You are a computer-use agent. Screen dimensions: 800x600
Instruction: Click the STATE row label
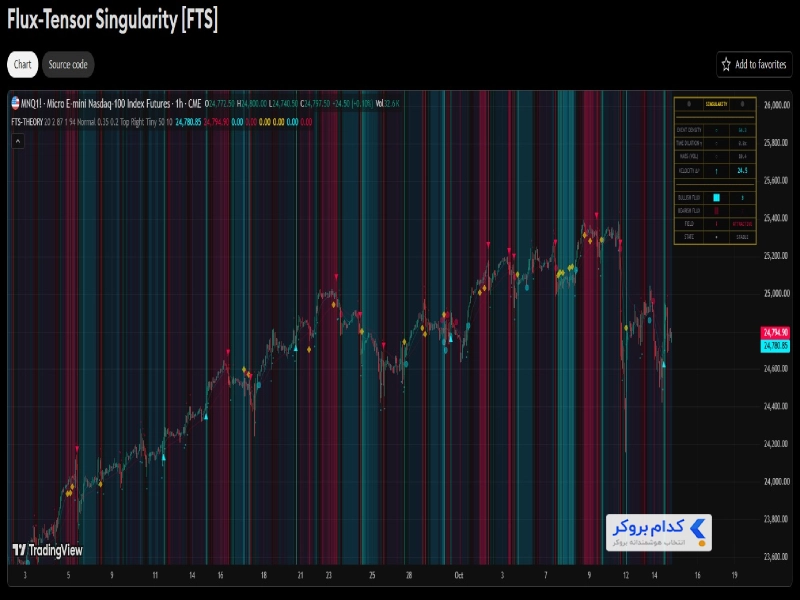pos(689,237)
